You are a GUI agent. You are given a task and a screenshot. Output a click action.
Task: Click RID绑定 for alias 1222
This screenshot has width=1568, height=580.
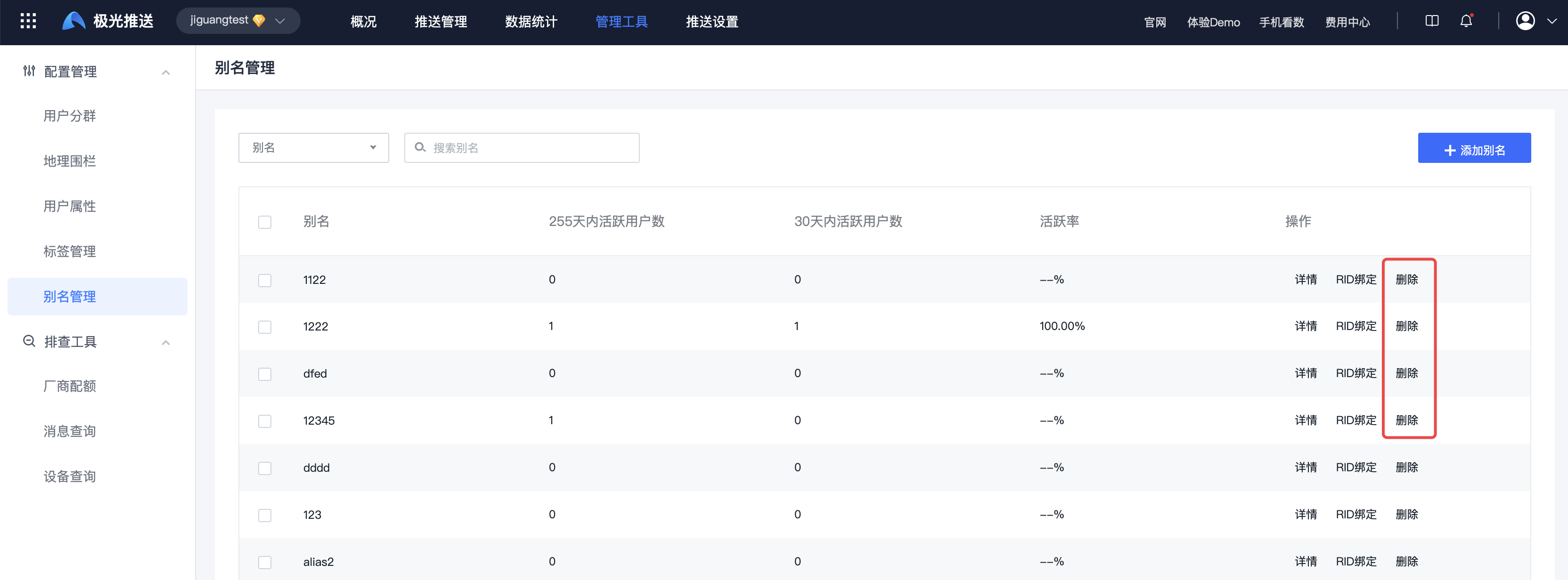click(1356, 326)
